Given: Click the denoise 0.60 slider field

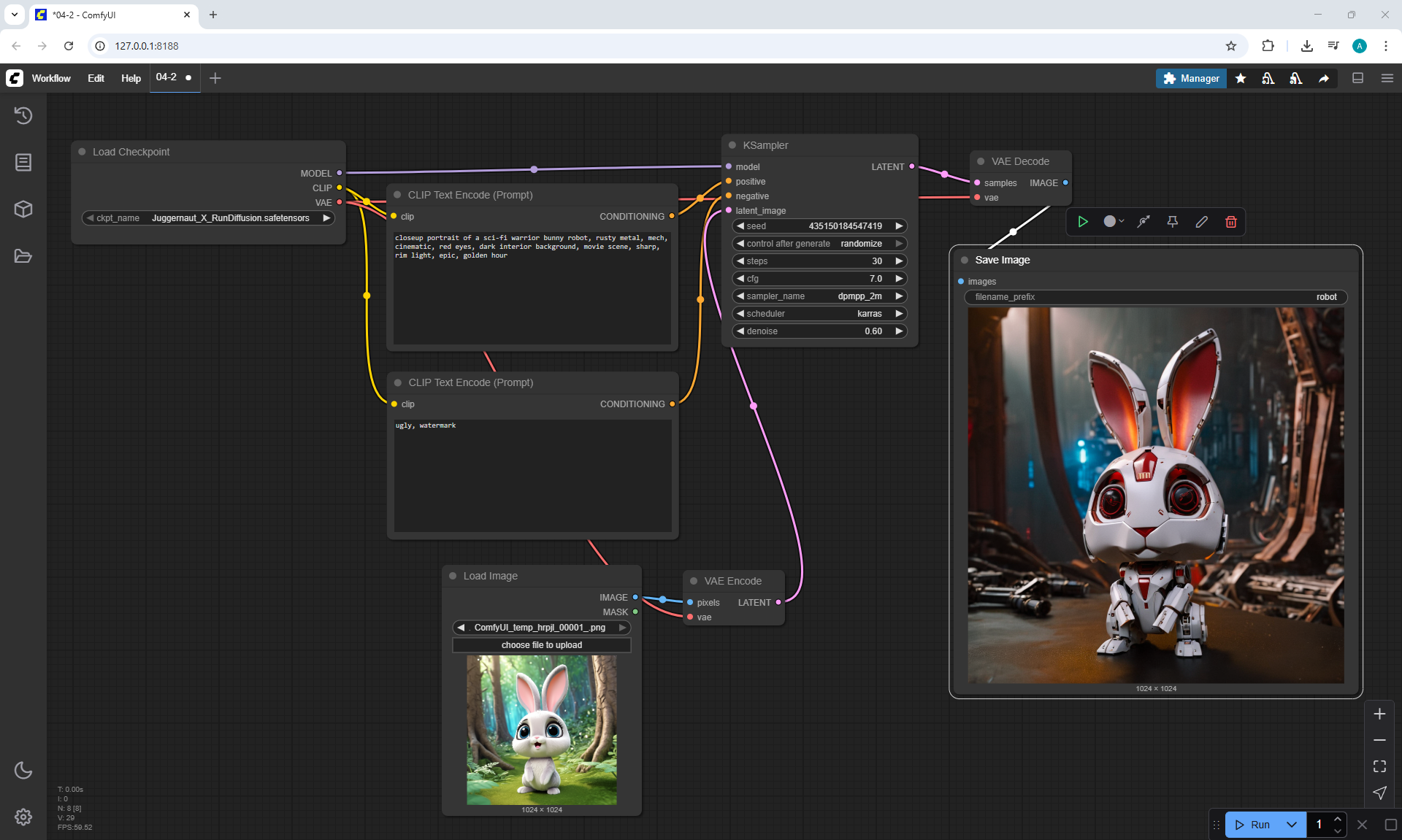Looking at the screenshot, I should [819, 331].
